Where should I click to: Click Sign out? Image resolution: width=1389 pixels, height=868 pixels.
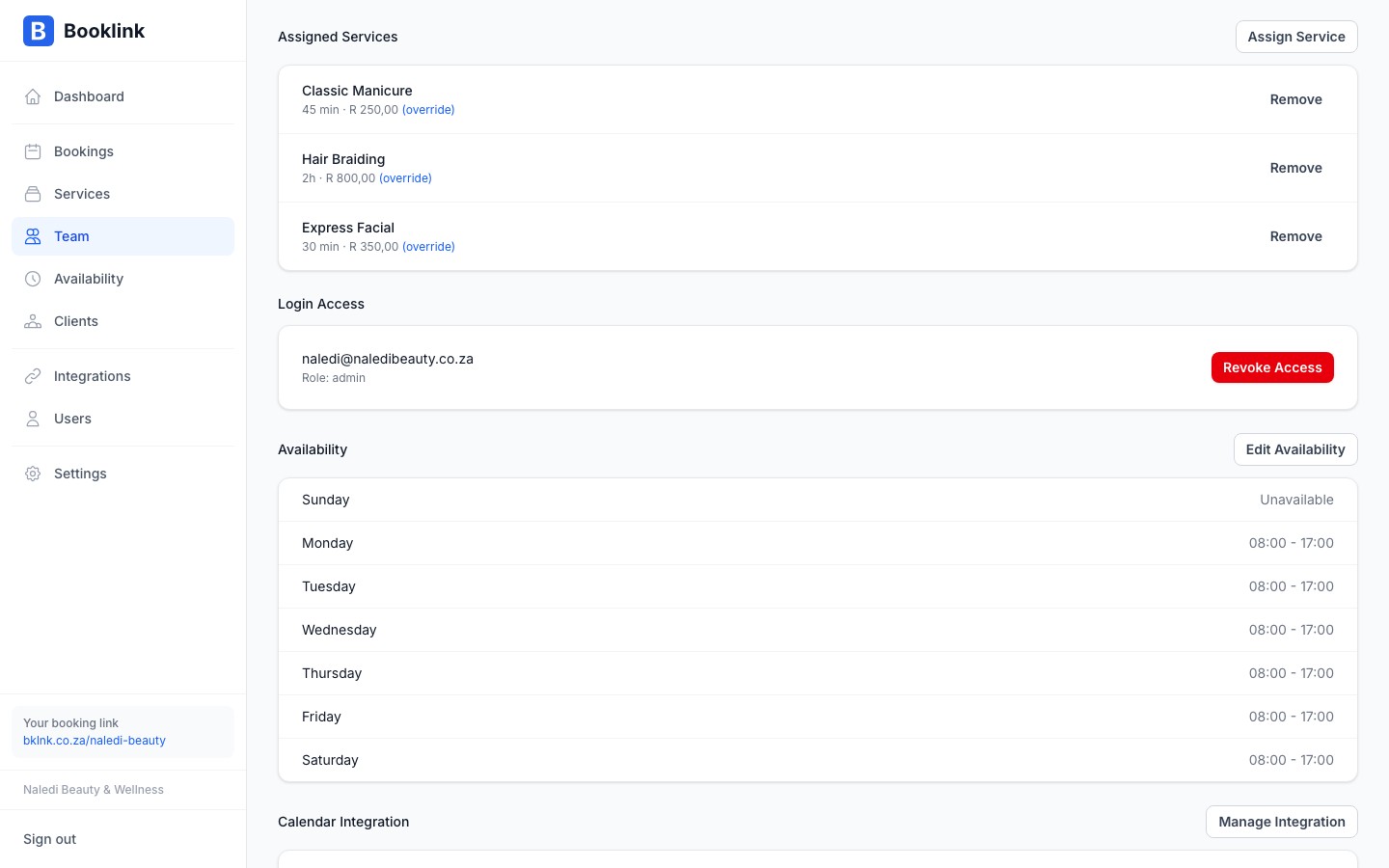click(x=49, y=839)
